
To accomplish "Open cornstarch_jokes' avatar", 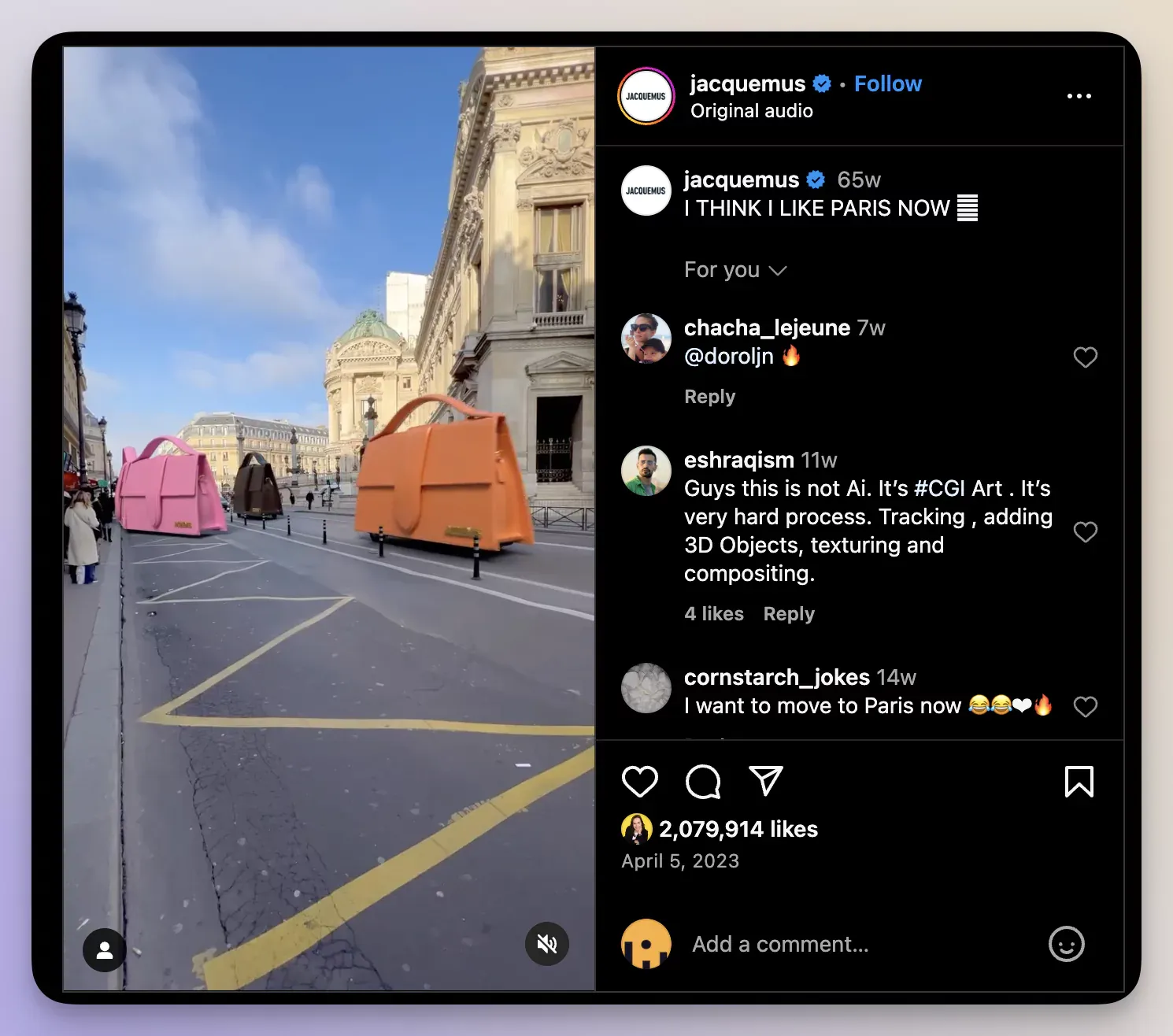I will (x=646, y=688).
